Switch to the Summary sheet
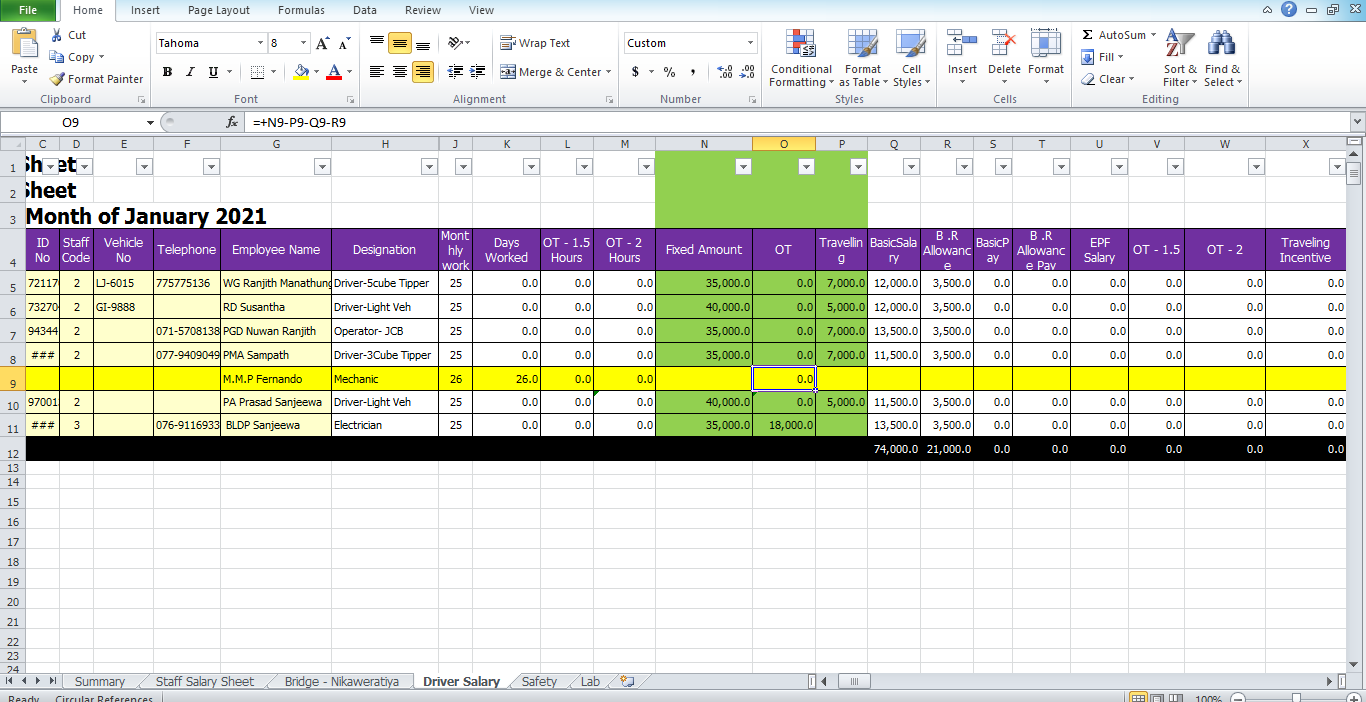 [99, 681]
